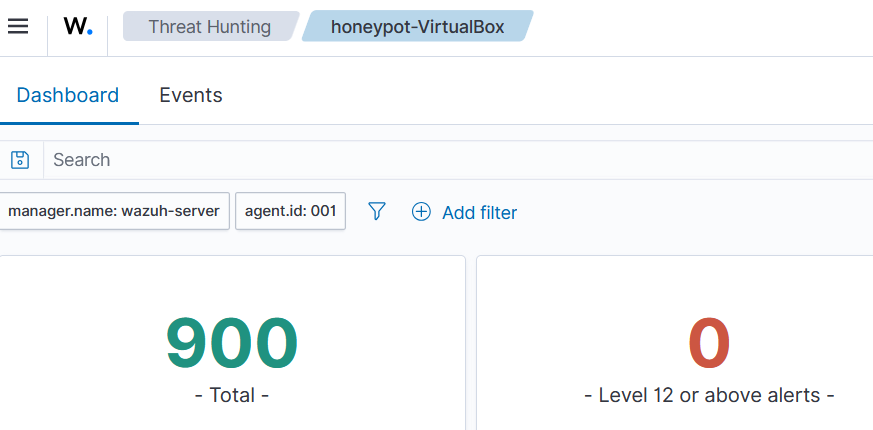Click the Level 12 or above alerts label
This screenshot has width=873, height=430.
tap(709, 395)
